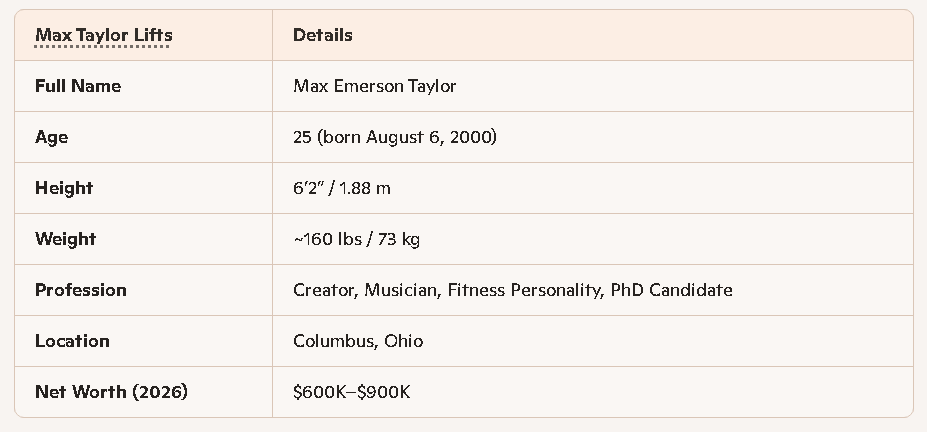Select the Weight row label

66,239
